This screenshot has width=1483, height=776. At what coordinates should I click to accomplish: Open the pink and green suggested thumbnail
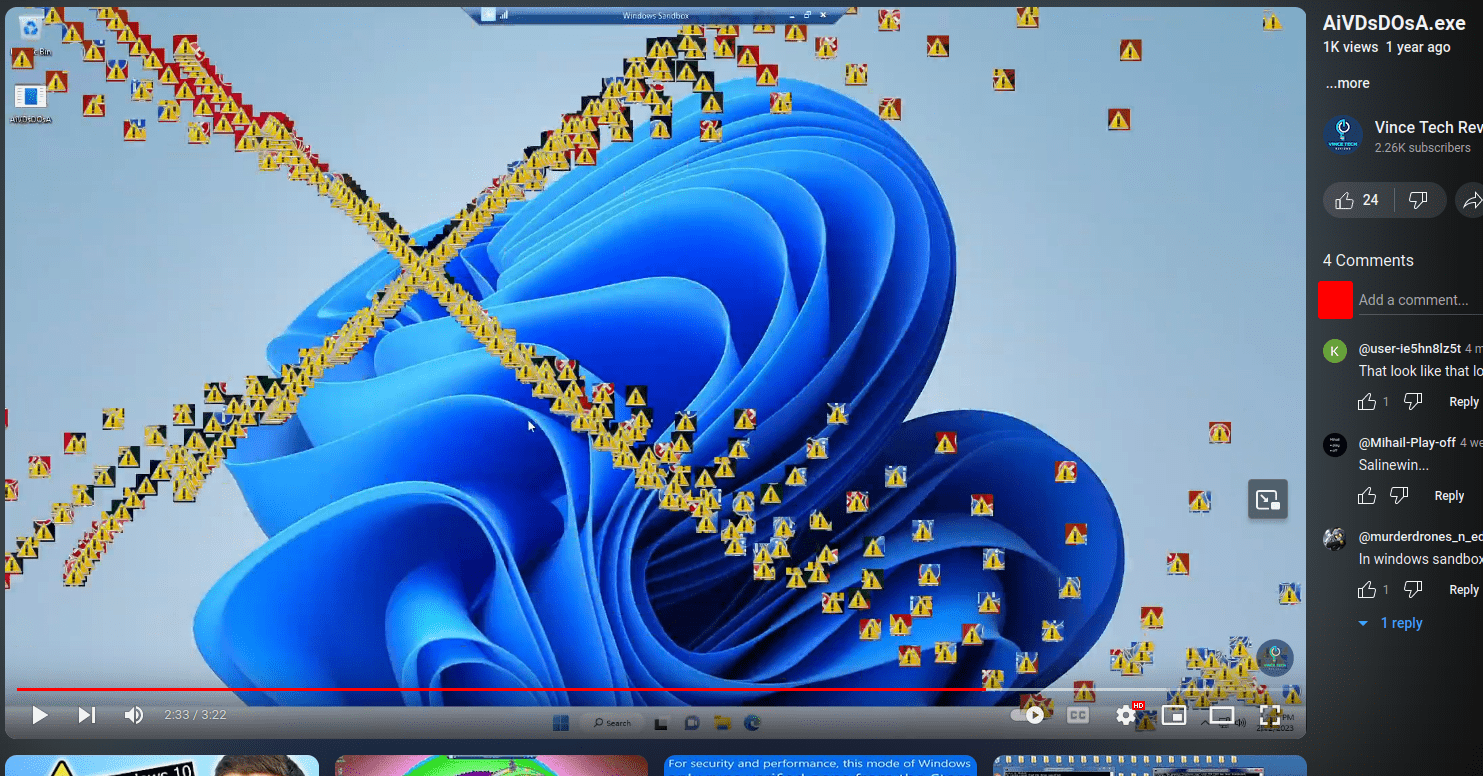[x=491, y=766]
